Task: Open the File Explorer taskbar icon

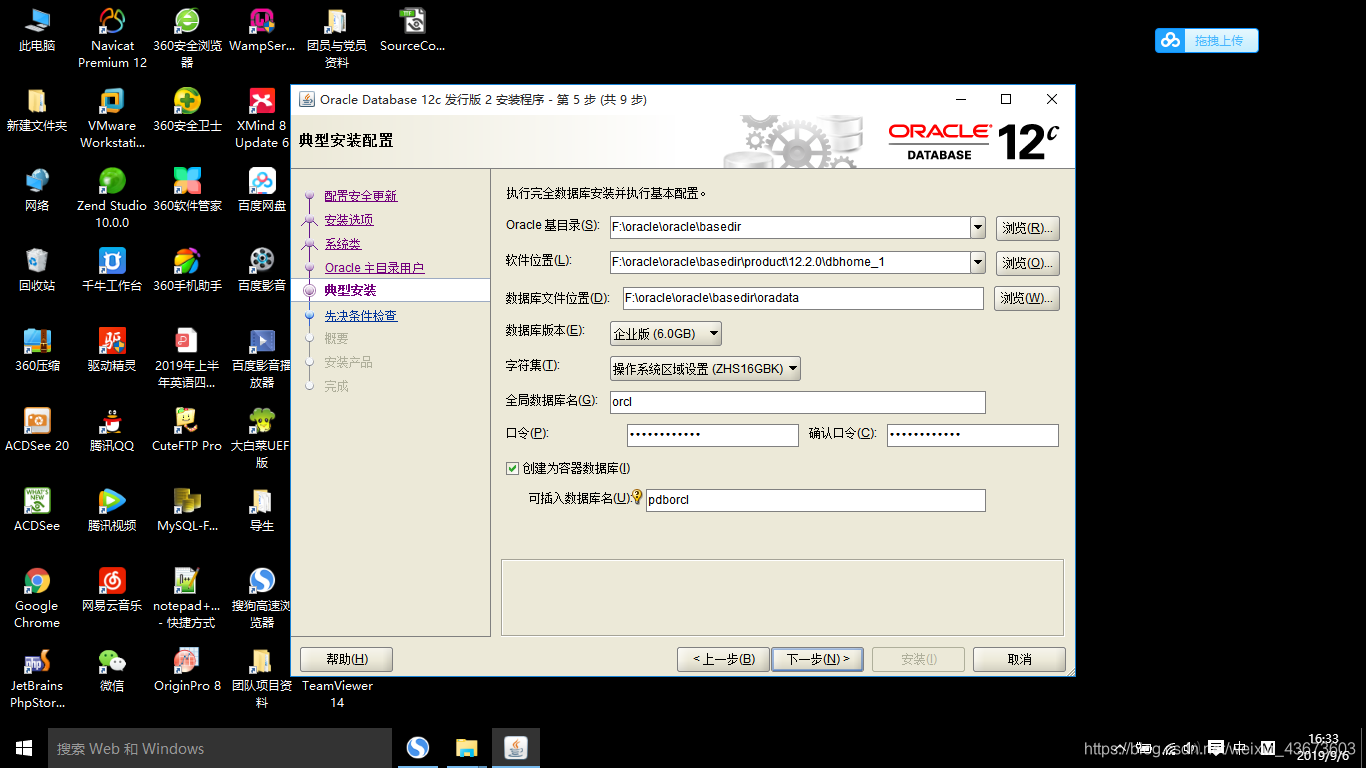Action: [x=467, y=748]
